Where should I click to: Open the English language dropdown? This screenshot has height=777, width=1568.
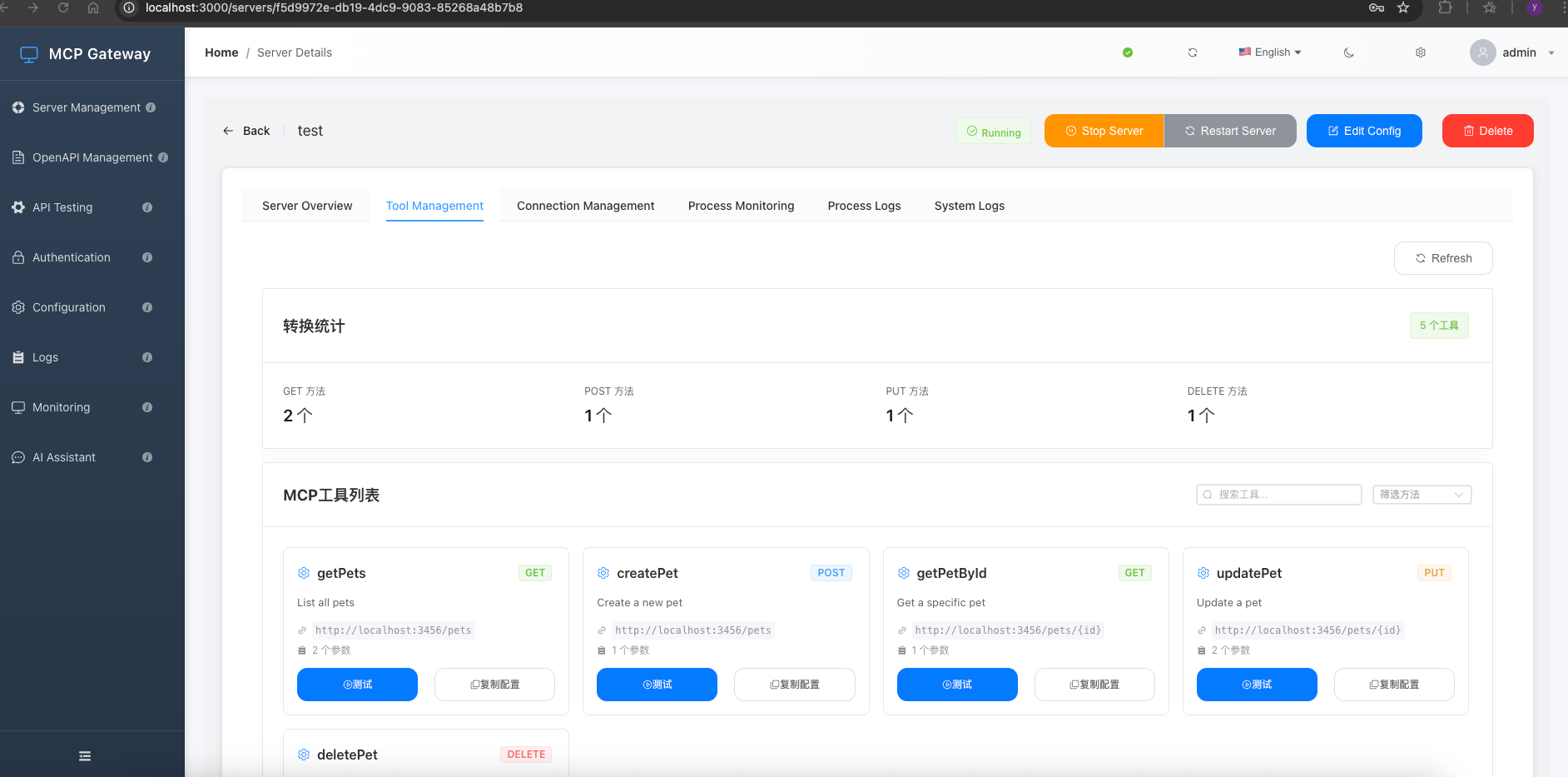[x=1270, y=52]
